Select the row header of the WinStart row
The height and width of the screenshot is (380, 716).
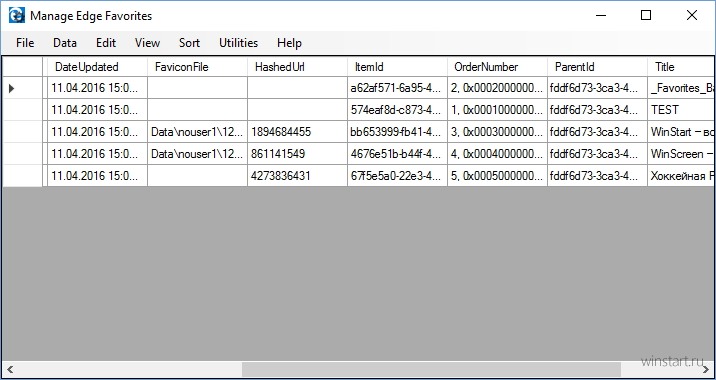(x=22, y=132)
